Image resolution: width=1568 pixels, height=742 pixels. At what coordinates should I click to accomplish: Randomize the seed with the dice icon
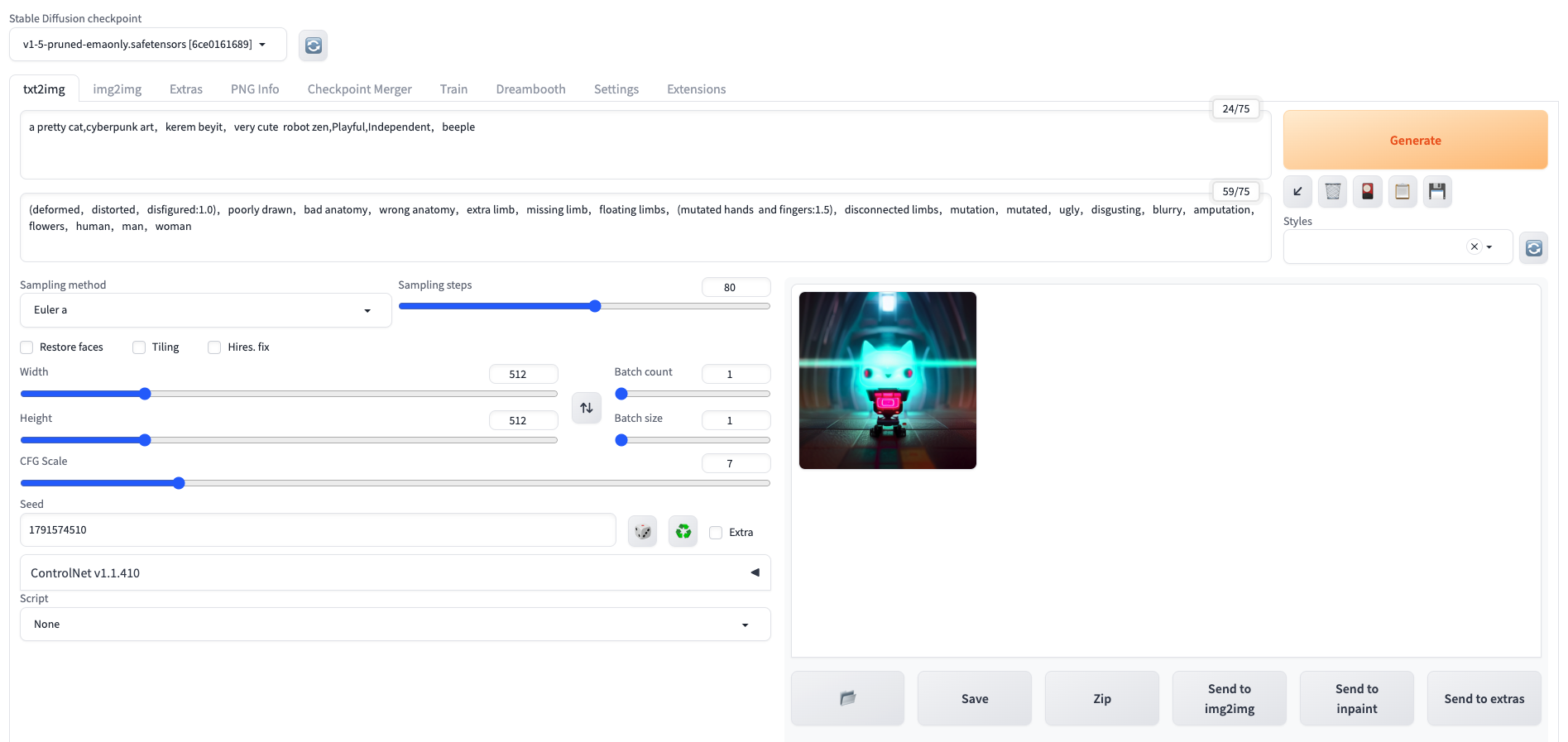point(642,531)
